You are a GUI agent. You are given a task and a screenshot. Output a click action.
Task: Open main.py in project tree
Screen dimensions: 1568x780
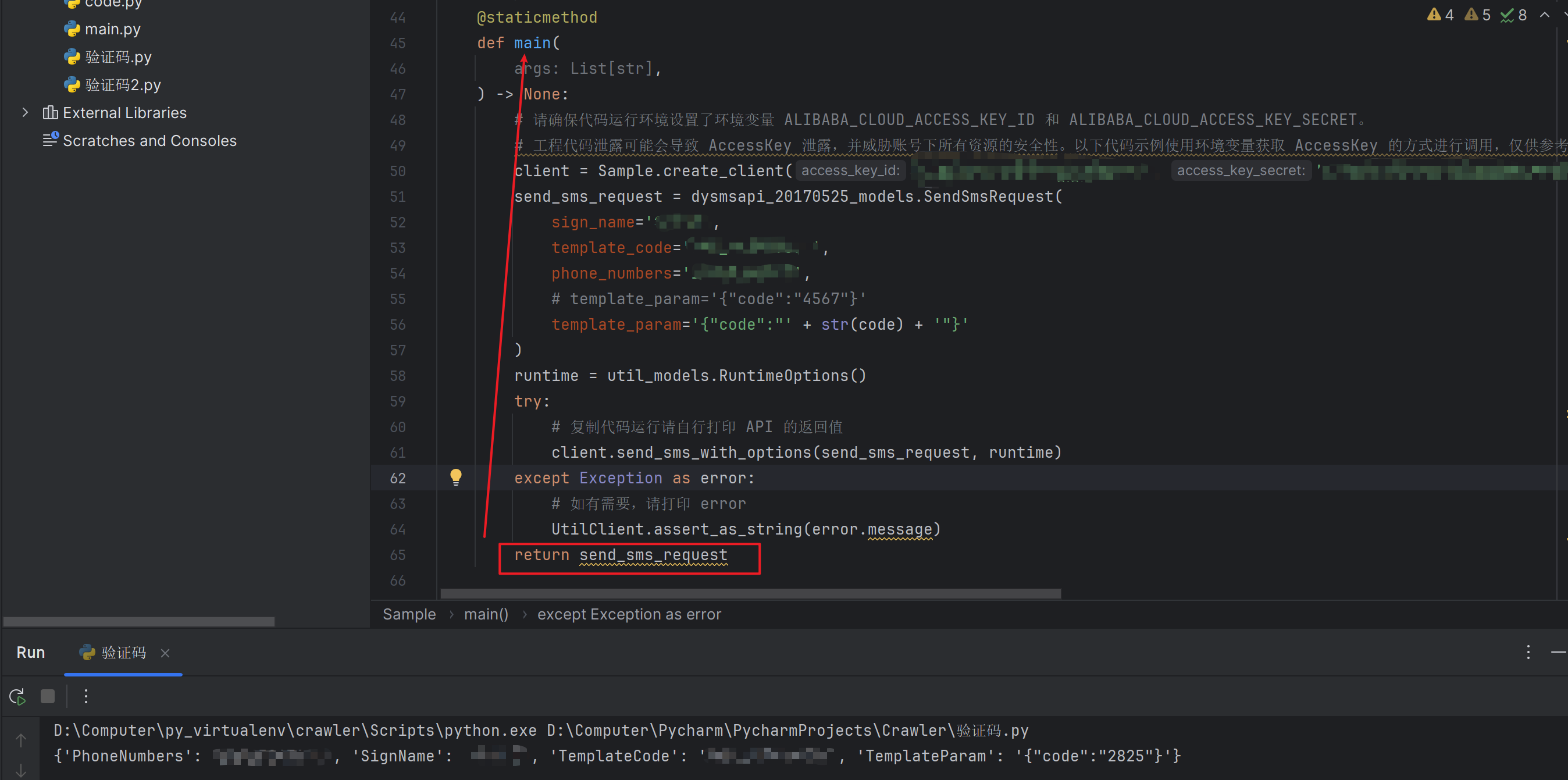click(113, 29)
